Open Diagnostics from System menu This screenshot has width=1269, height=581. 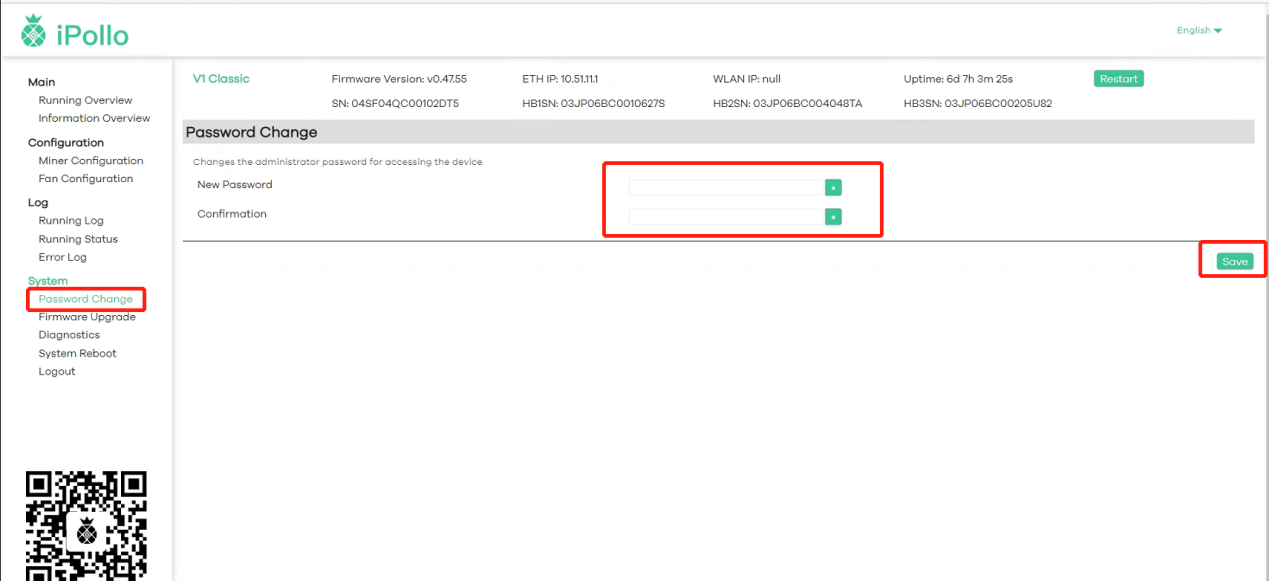(69, 335)
